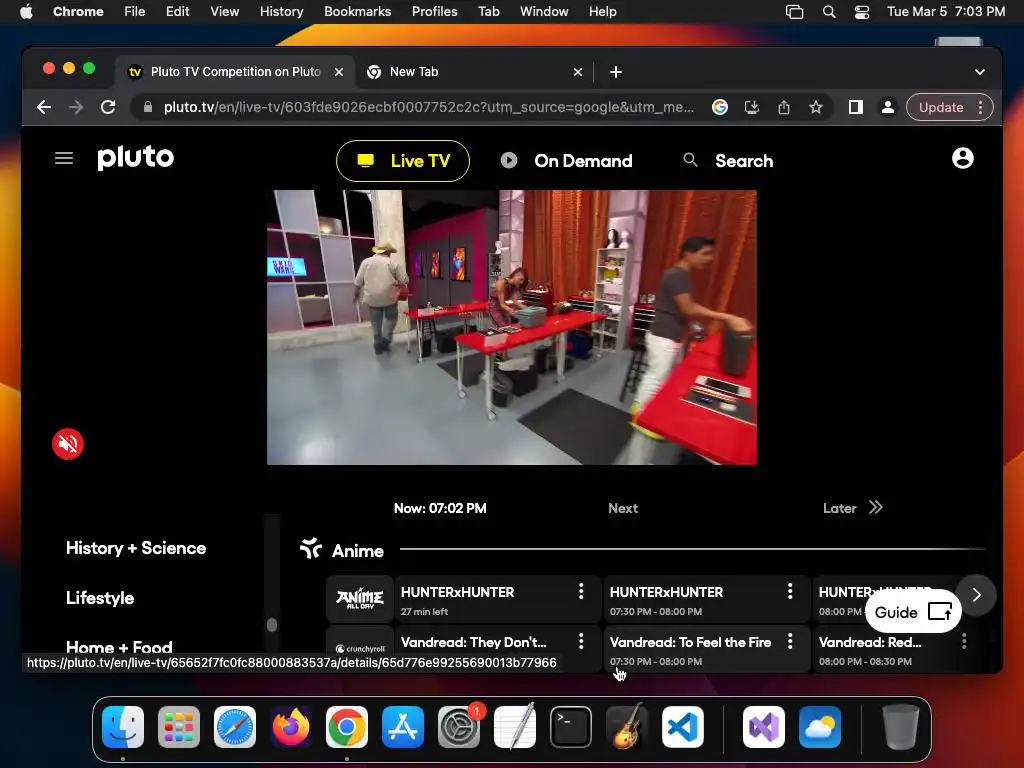Open Spotlight search in menu bar

coord(829,11)
